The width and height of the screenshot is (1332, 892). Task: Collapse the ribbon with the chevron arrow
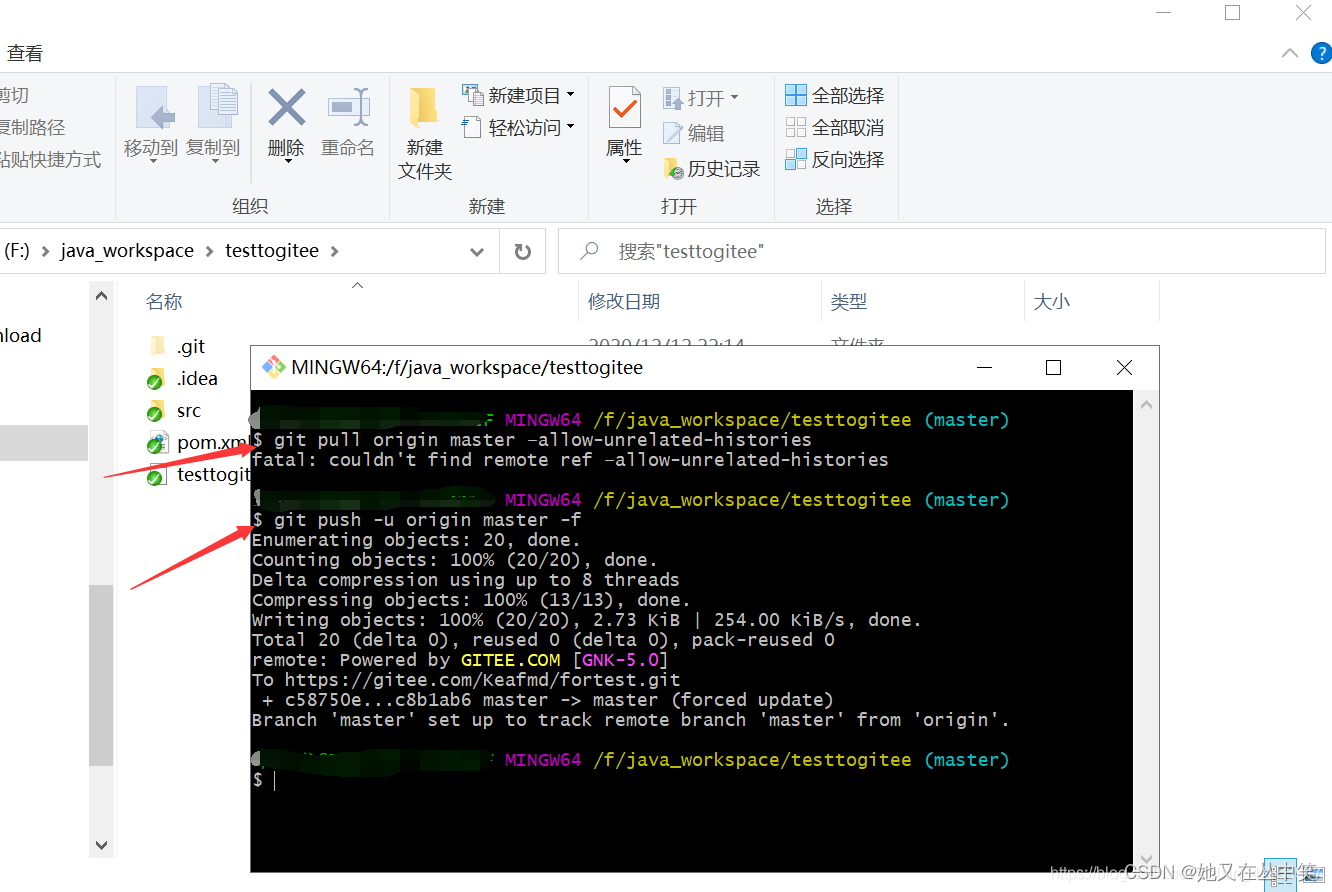[1290, 54]
